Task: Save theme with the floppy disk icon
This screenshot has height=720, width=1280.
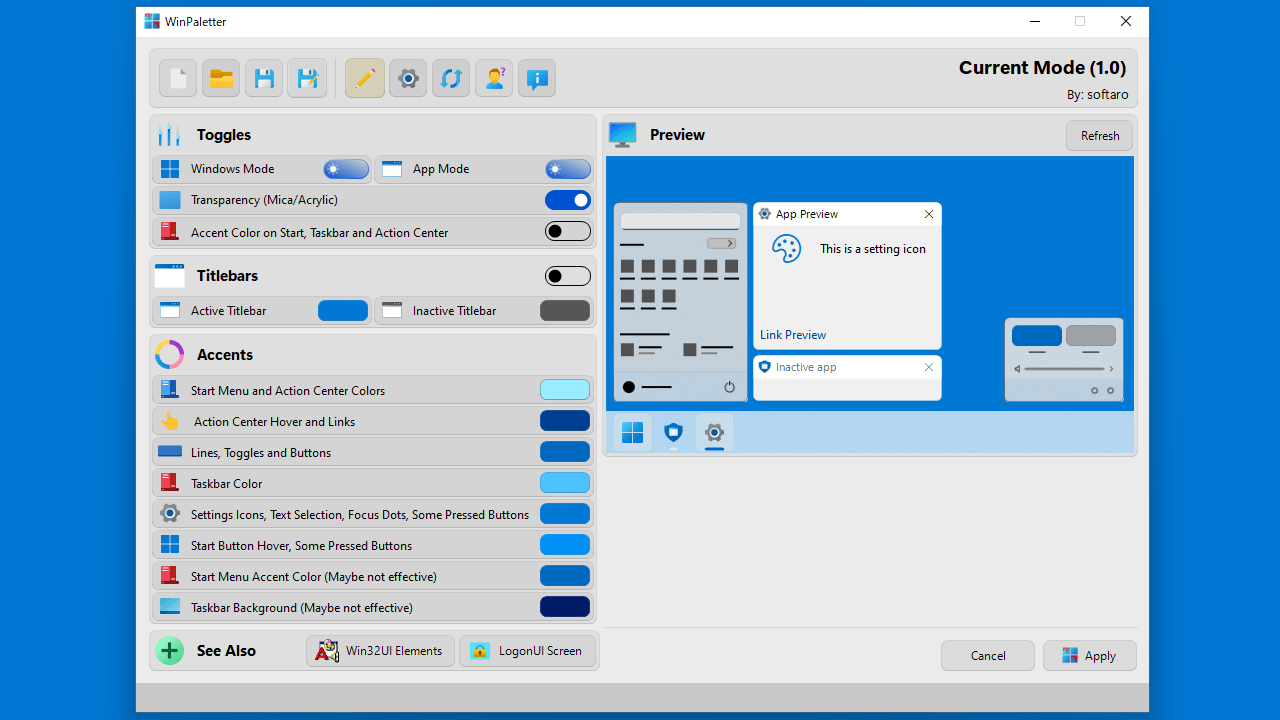Action: coord(264,78)
